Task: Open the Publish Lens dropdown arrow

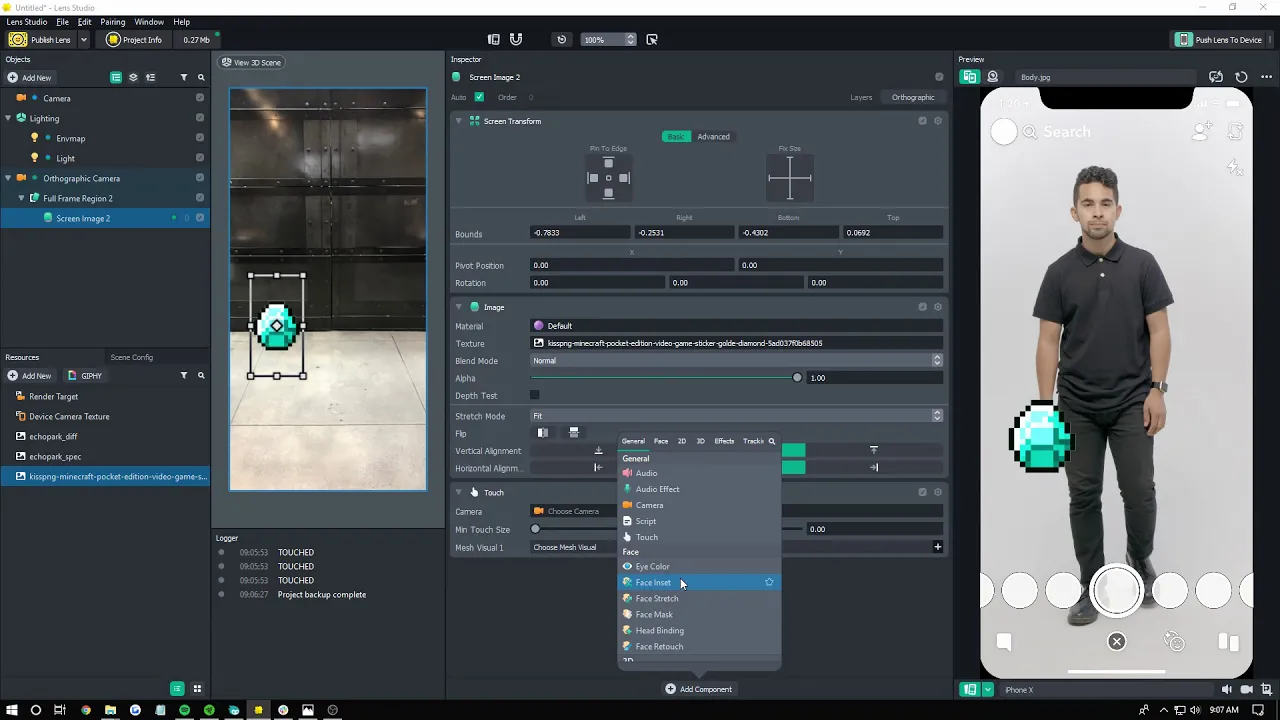Action: point(83,40)
